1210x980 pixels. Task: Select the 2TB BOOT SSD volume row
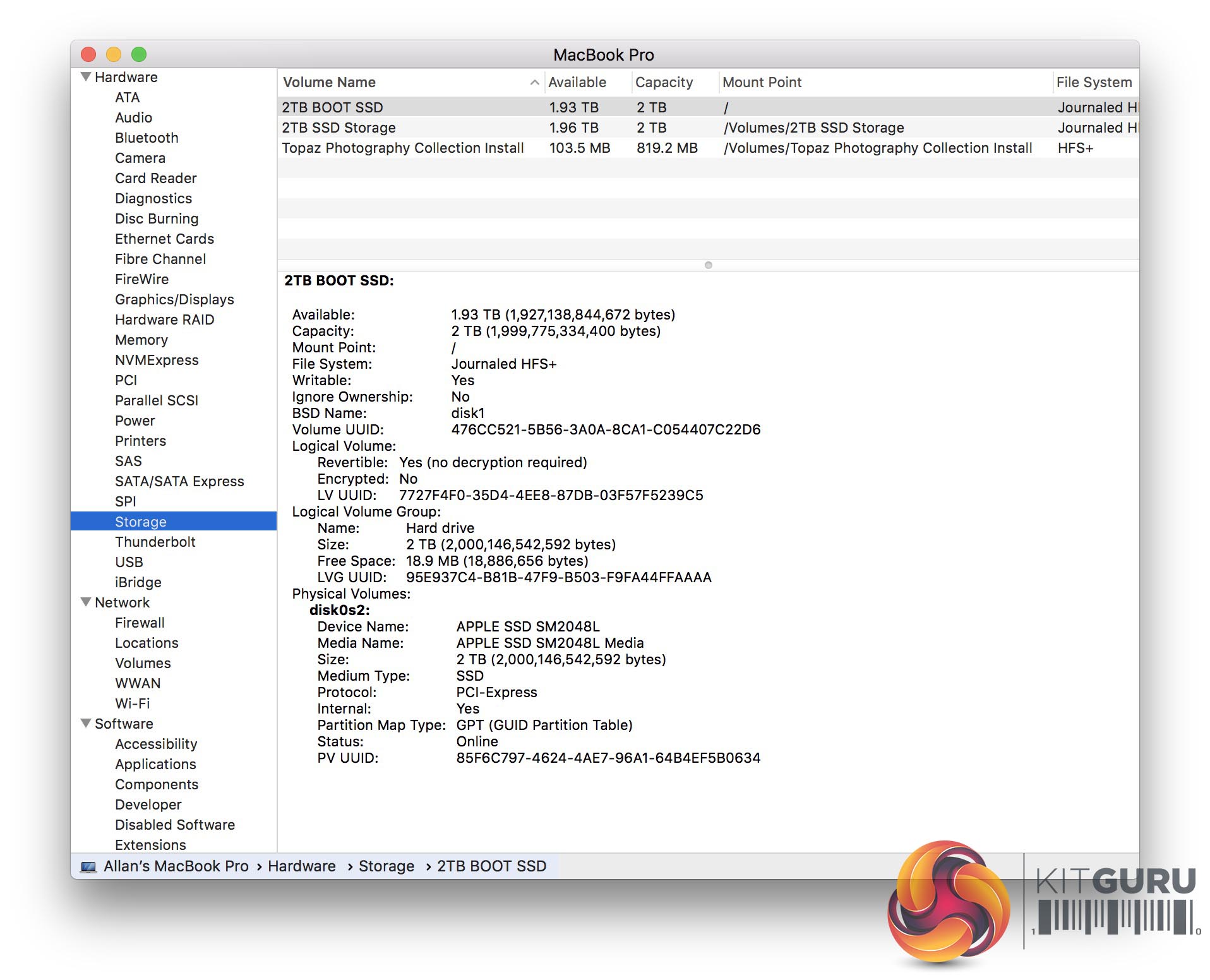pyautogui.click(x=708, y=107)
